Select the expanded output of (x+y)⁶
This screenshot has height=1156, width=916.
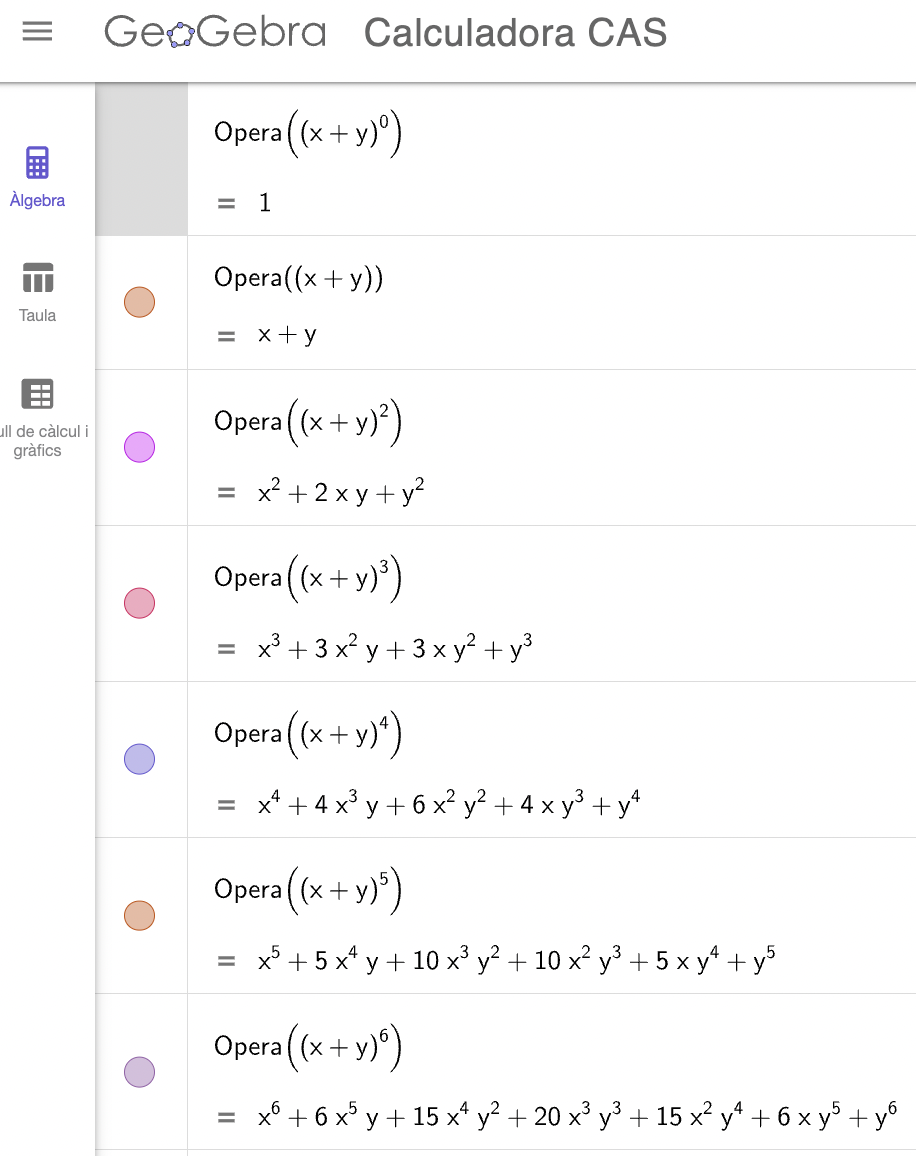click(x=577, y=1115)
